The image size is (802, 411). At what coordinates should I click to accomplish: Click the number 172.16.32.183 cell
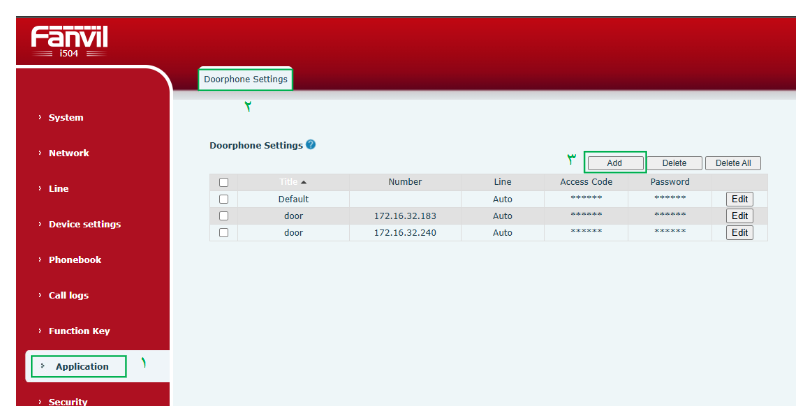(x=405, y=216)
